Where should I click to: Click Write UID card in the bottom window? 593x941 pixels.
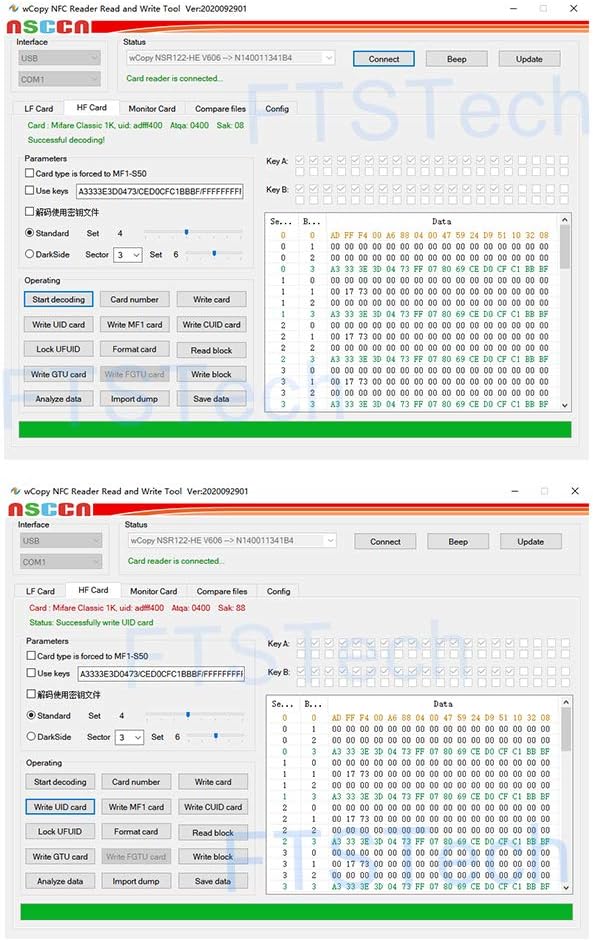(60, 807)
